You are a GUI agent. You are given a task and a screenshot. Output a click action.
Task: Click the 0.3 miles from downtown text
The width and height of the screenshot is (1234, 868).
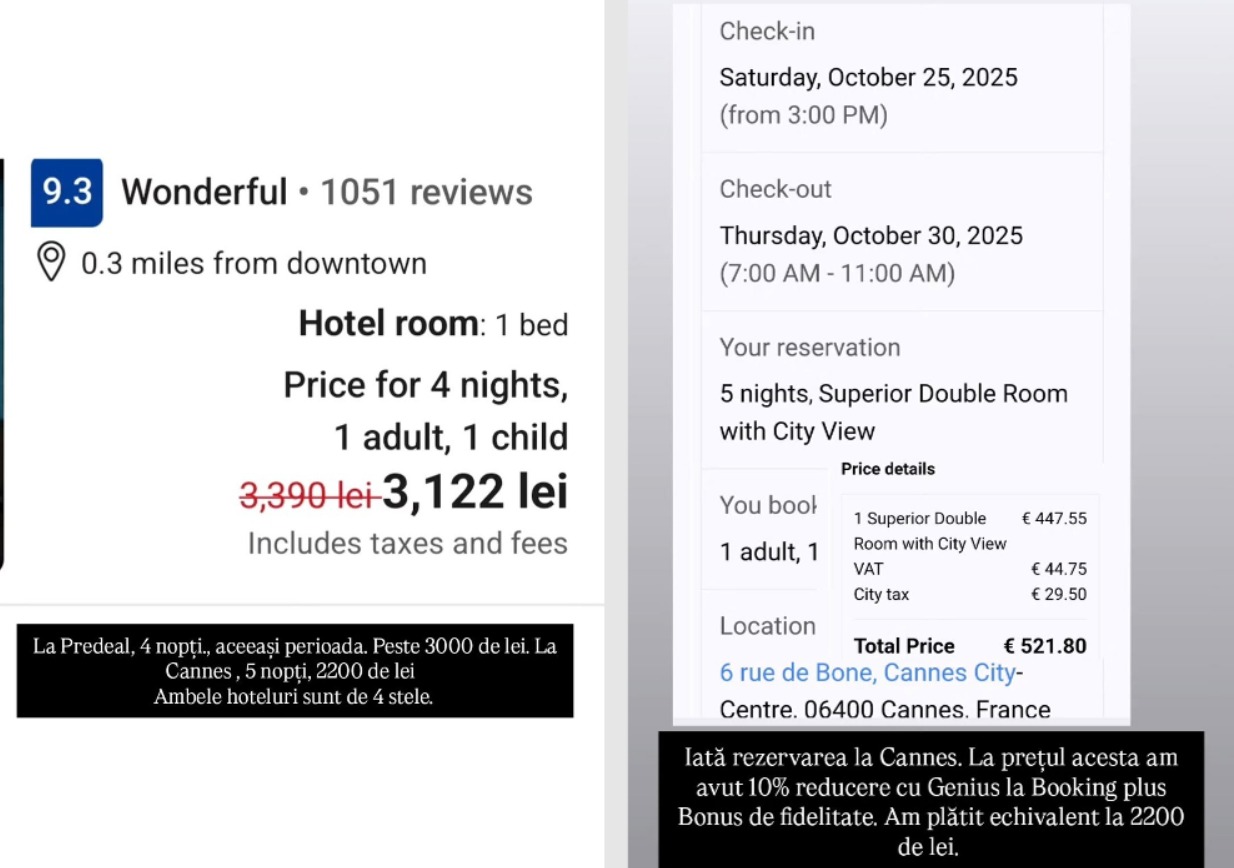(x=253, y=264)
